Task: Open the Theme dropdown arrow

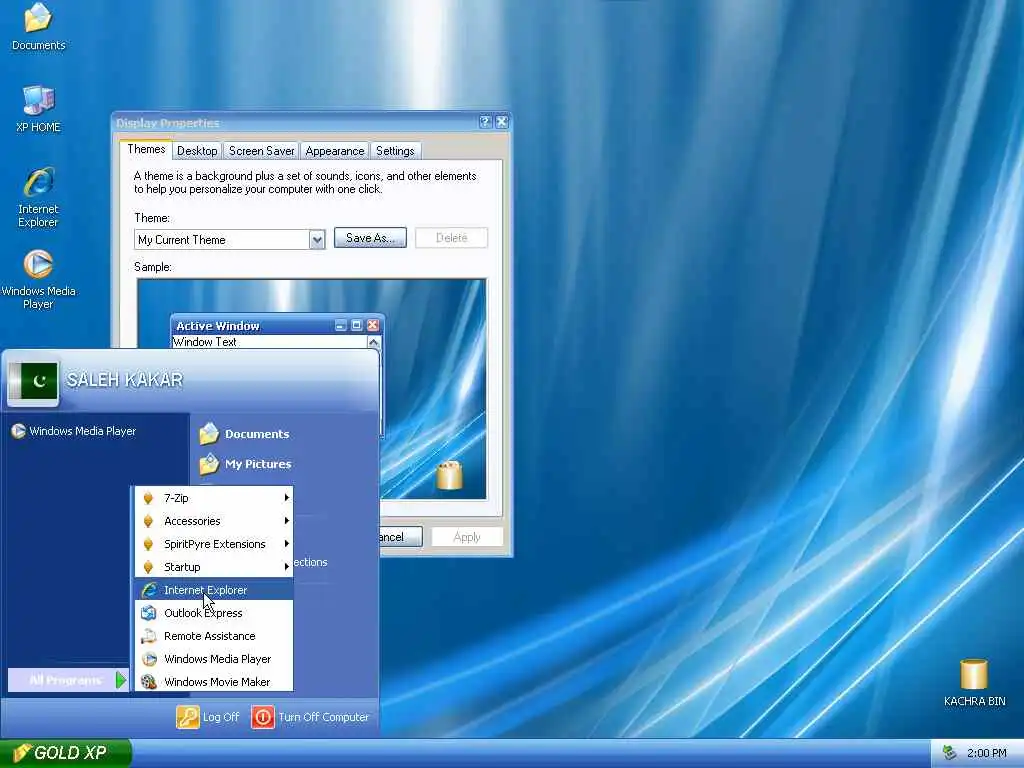Action: click(x=317, y=240)
